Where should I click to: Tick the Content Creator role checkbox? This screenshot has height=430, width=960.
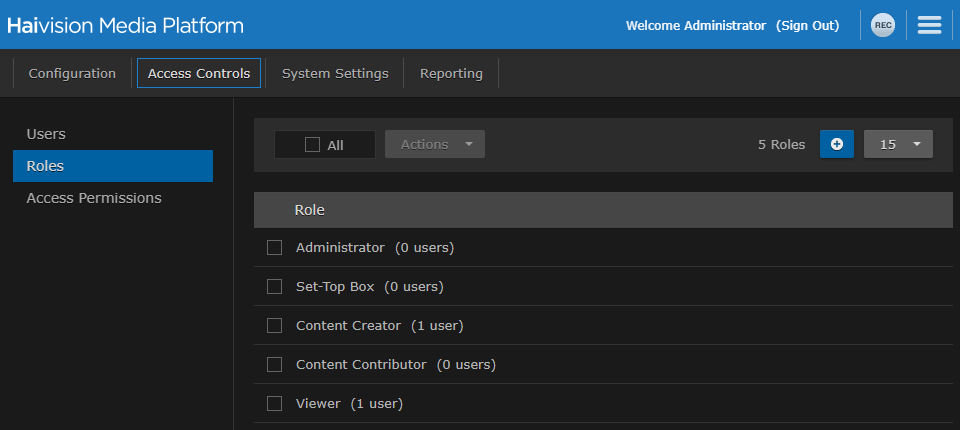274,326
